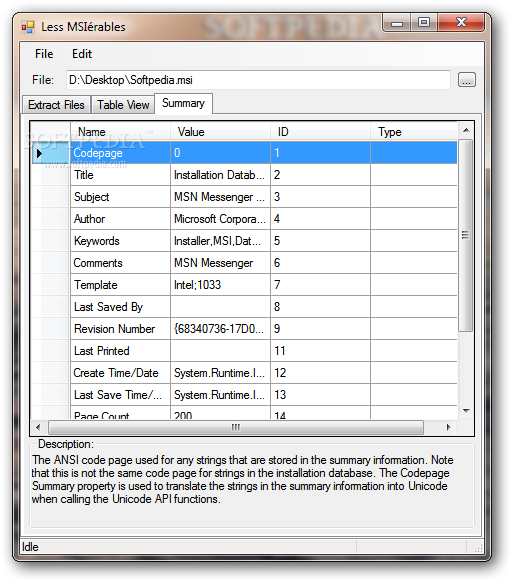Click the Codepage value '0' cell
This screenshot has height=582, width=512.
221,153
